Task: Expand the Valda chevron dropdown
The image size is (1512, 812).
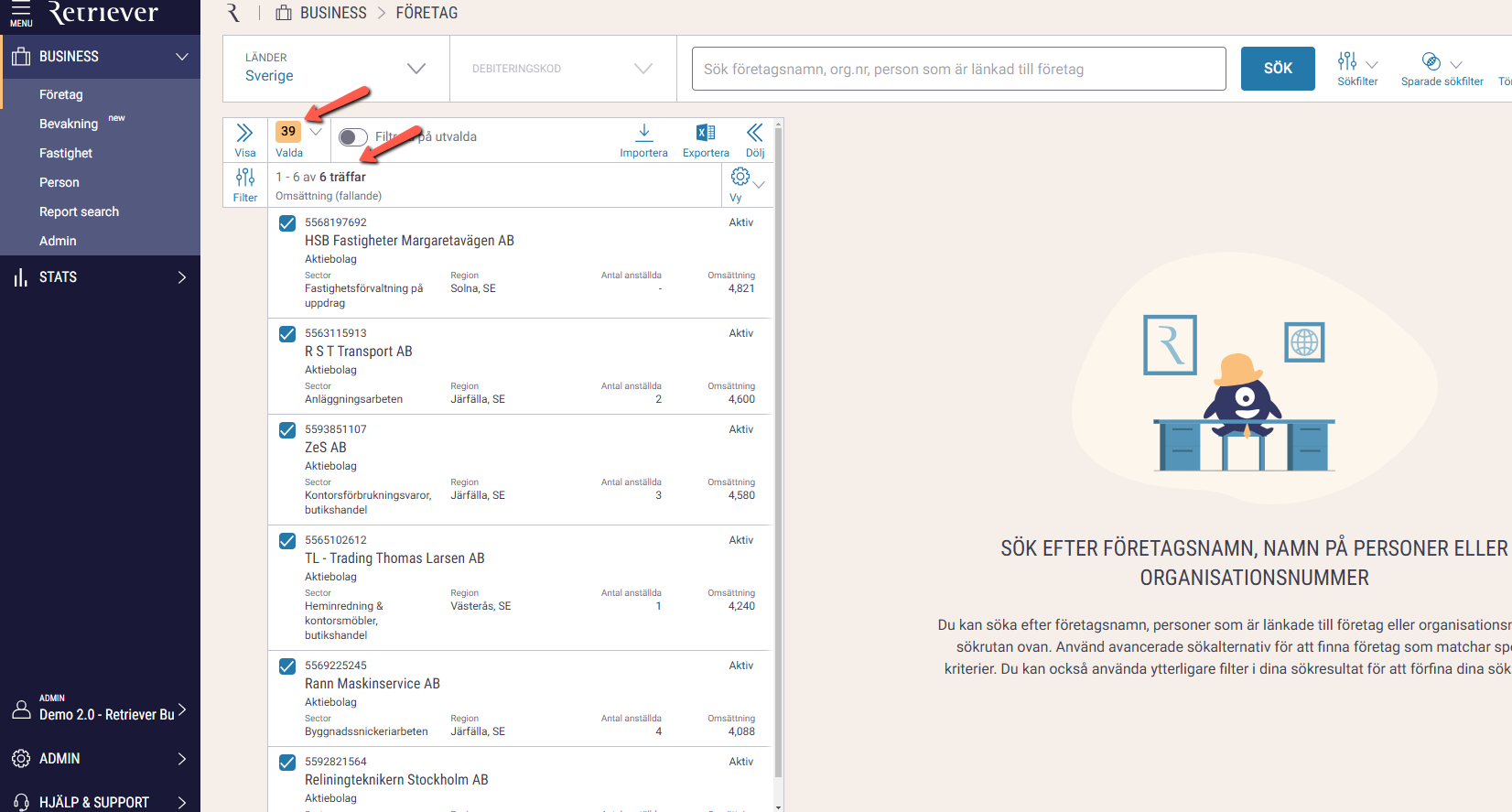Action: pyautogui.click(x=316, y=132)
